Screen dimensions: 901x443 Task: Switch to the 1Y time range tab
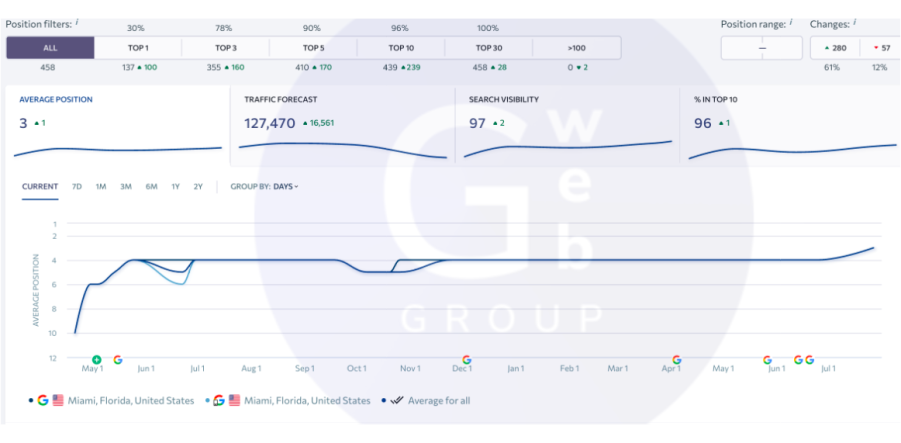pyautogui.click(x=175, y=187)
